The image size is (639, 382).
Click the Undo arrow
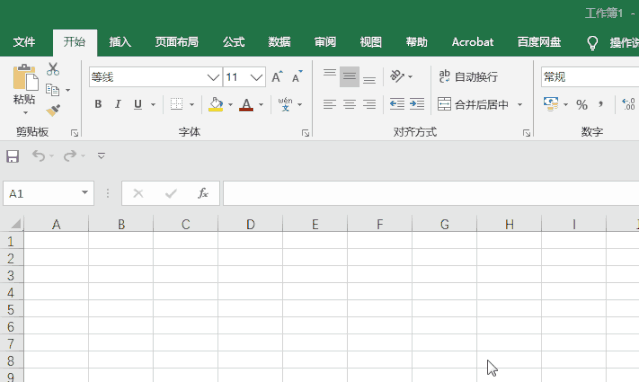(39, 156)
